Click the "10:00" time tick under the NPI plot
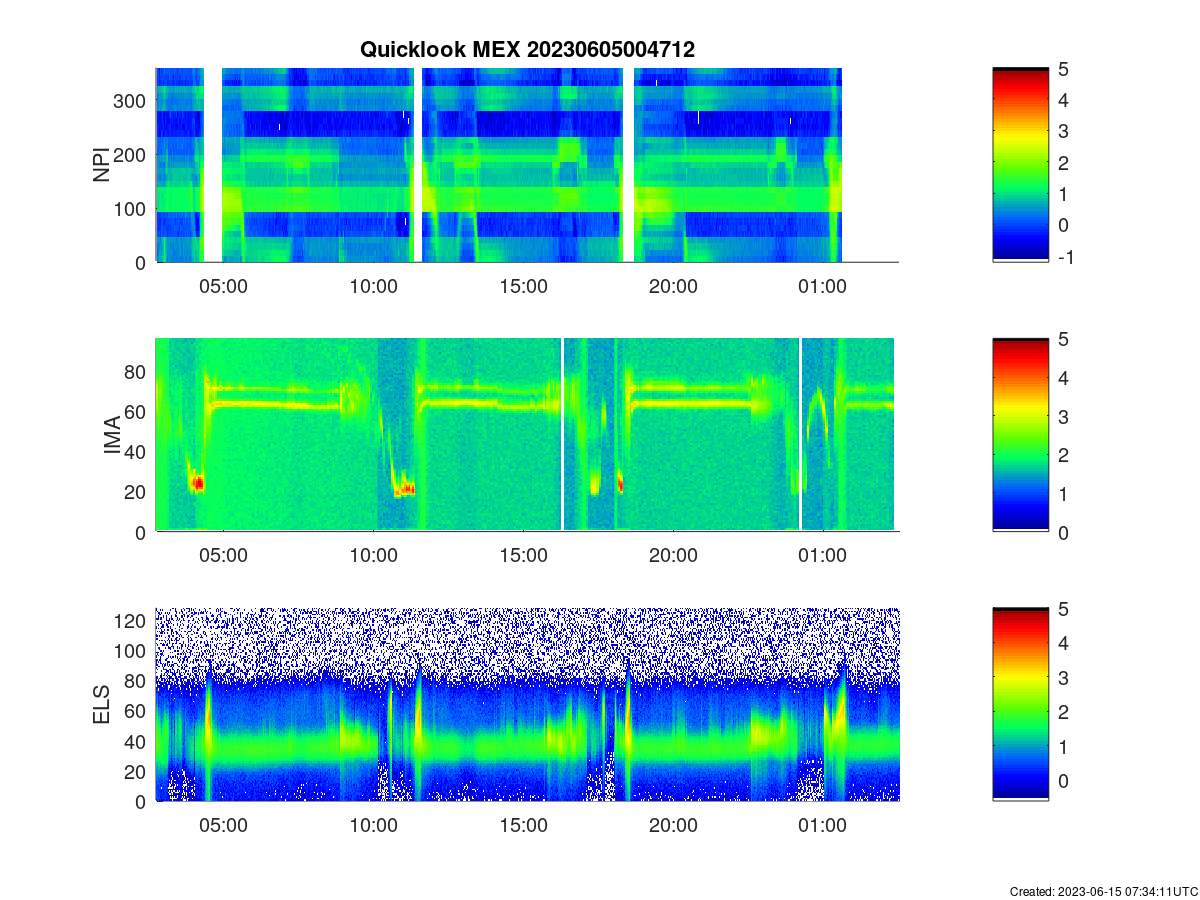The width and height of the screenshot is (1200, 900). (373, 286)
